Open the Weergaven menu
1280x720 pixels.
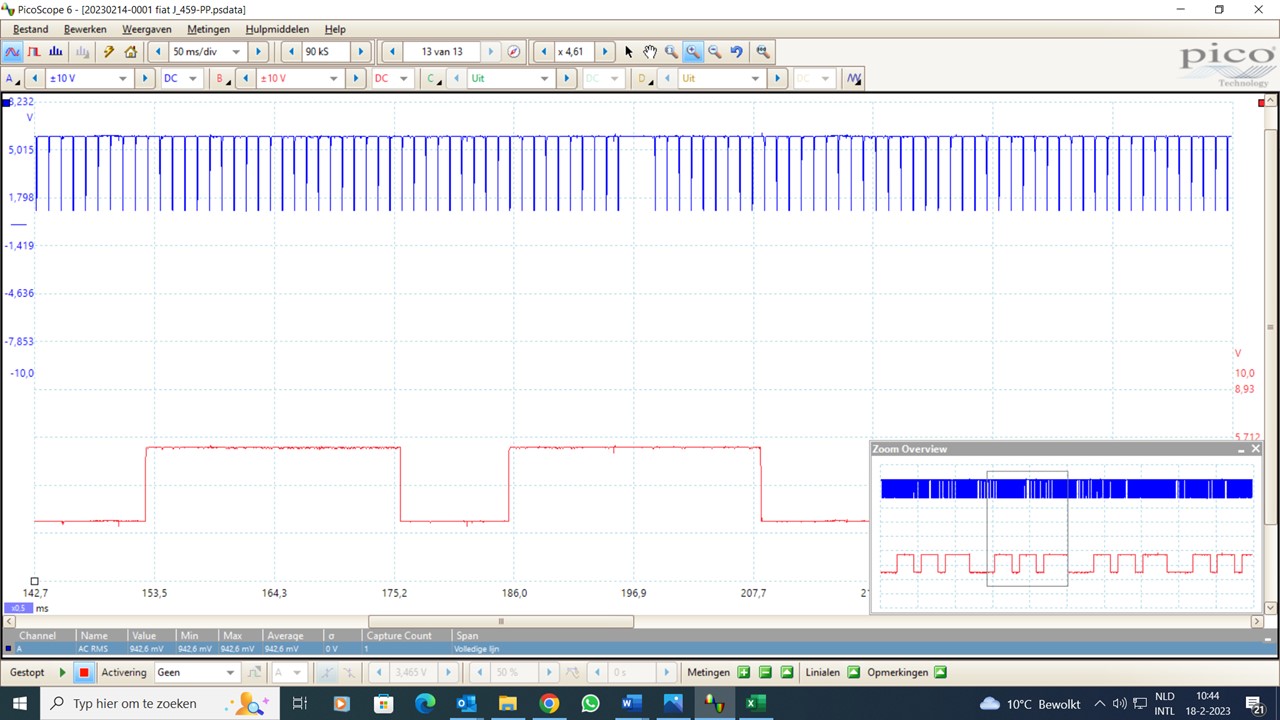pos(147,30)
